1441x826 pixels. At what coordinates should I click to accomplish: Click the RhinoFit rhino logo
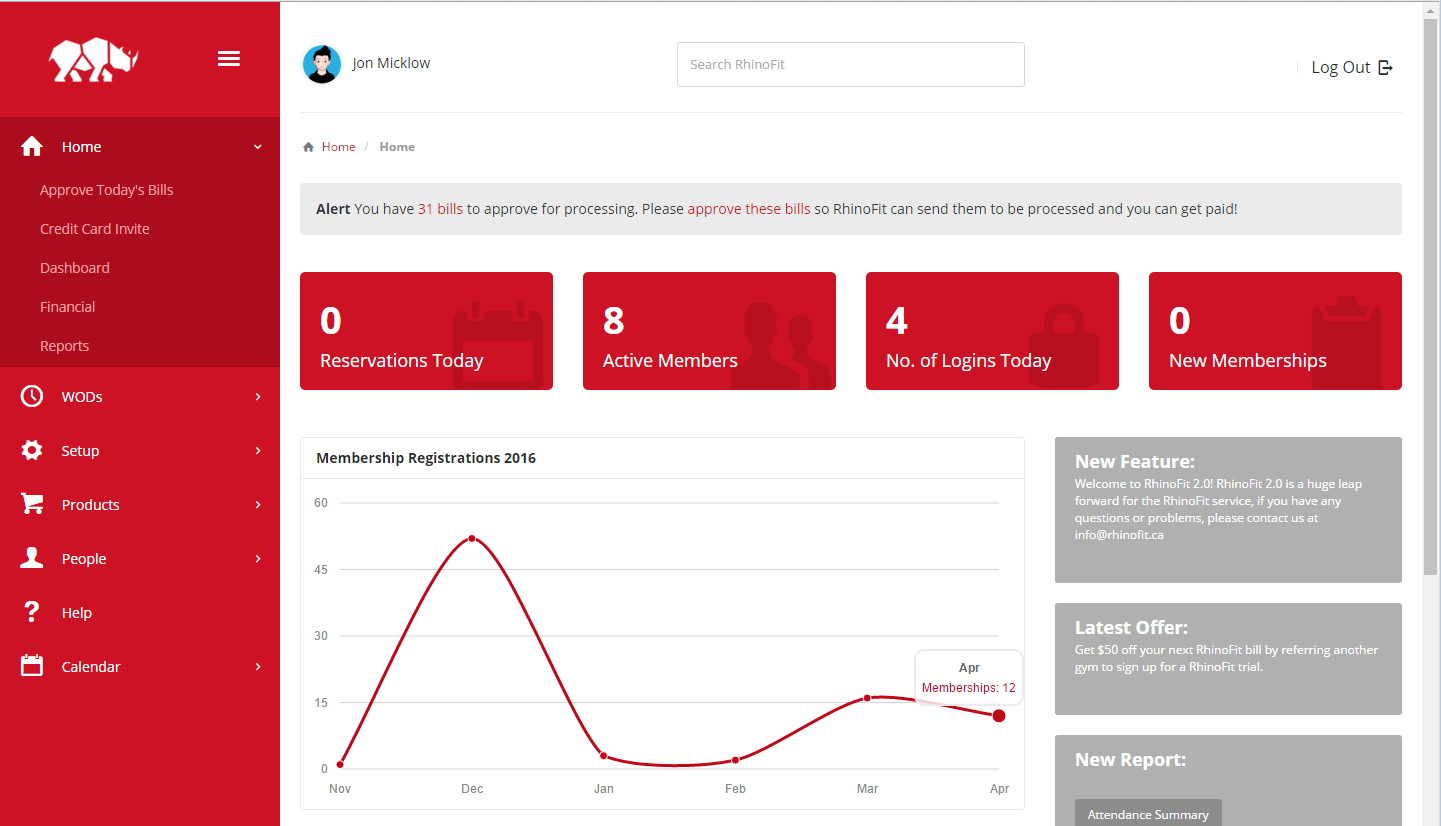(93, 60)
